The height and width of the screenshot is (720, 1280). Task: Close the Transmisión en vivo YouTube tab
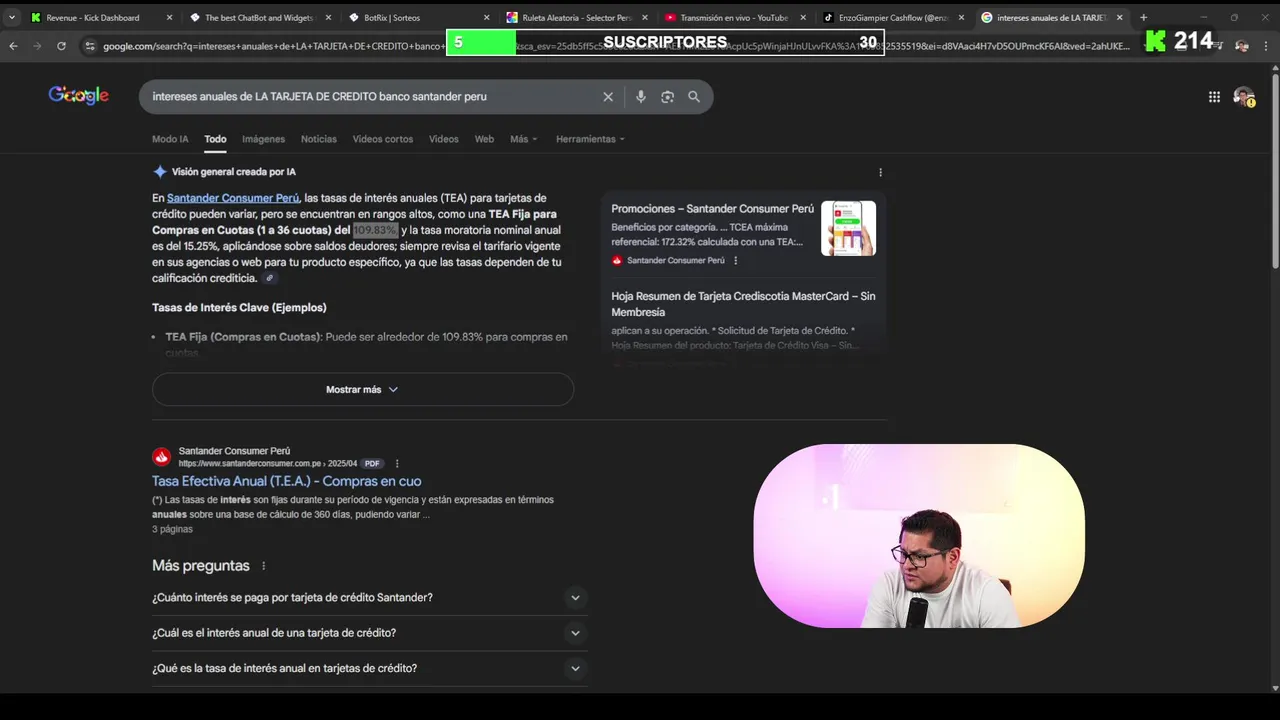803,18
